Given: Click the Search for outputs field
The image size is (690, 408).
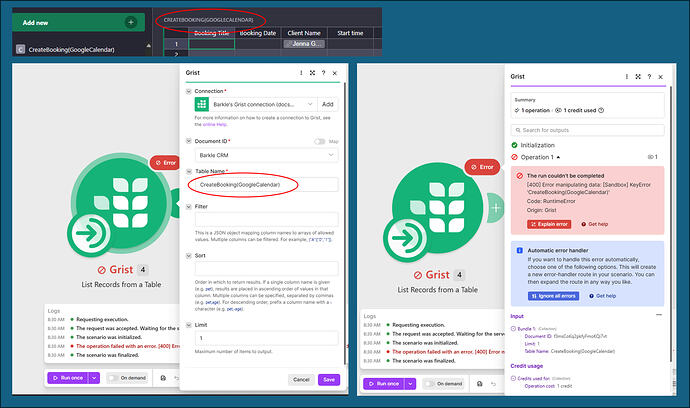Looking at the screenshot, I should pyautogui.click(x=587, y=130).
